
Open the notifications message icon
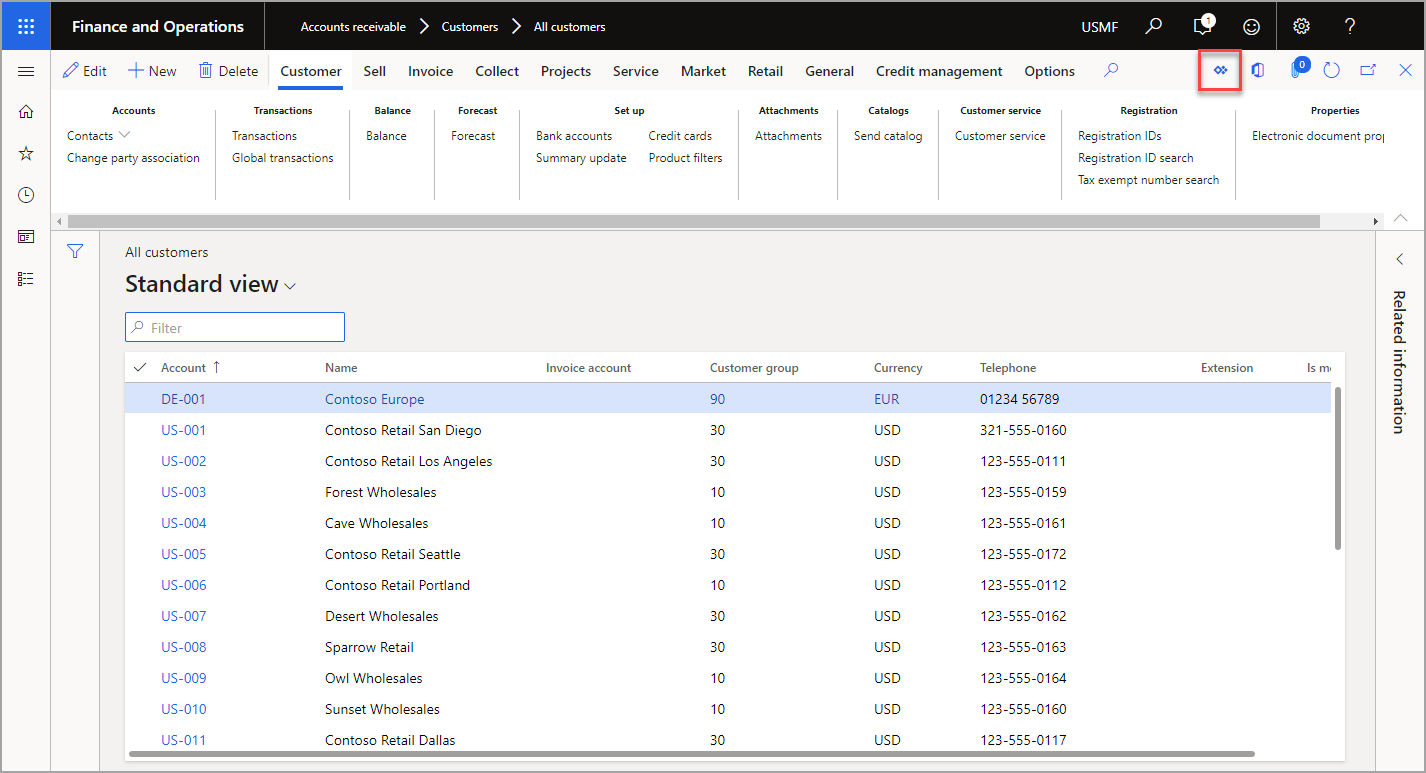point(1203,26)
